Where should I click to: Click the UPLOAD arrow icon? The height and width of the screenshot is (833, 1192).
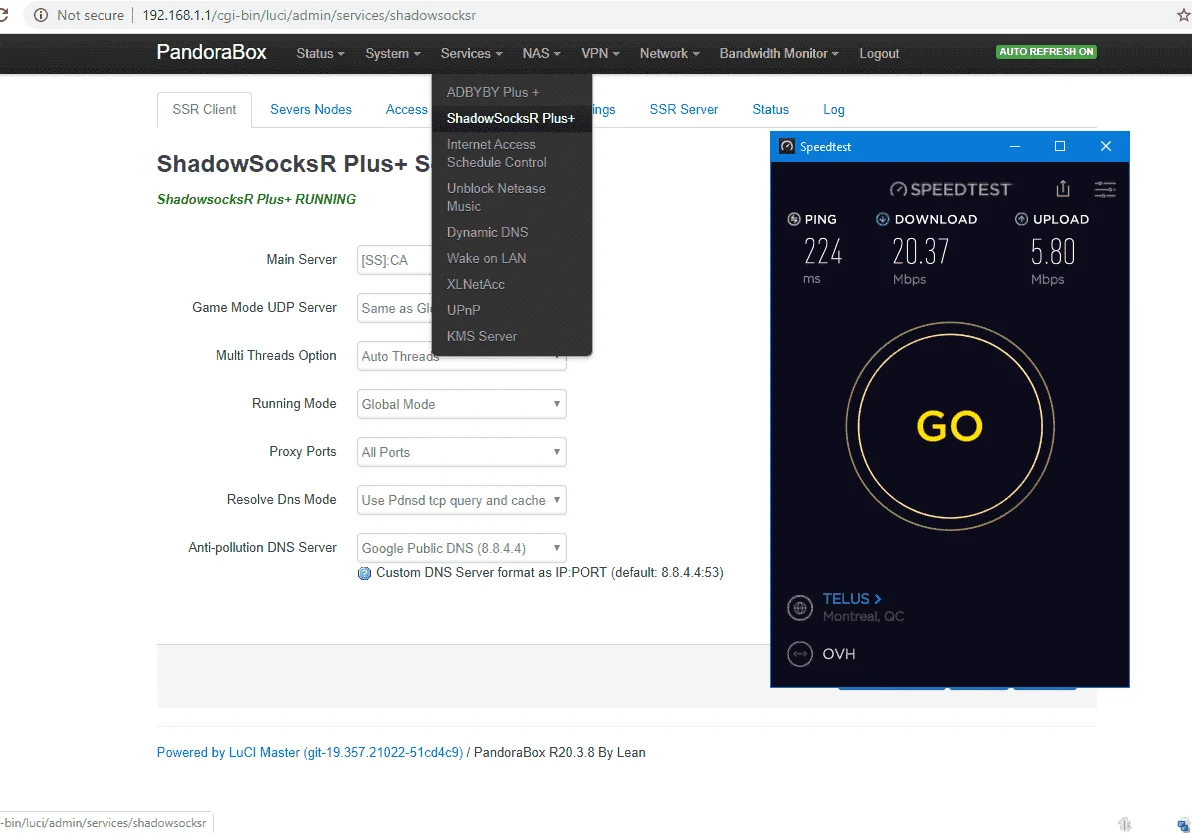coord(1022,220)
